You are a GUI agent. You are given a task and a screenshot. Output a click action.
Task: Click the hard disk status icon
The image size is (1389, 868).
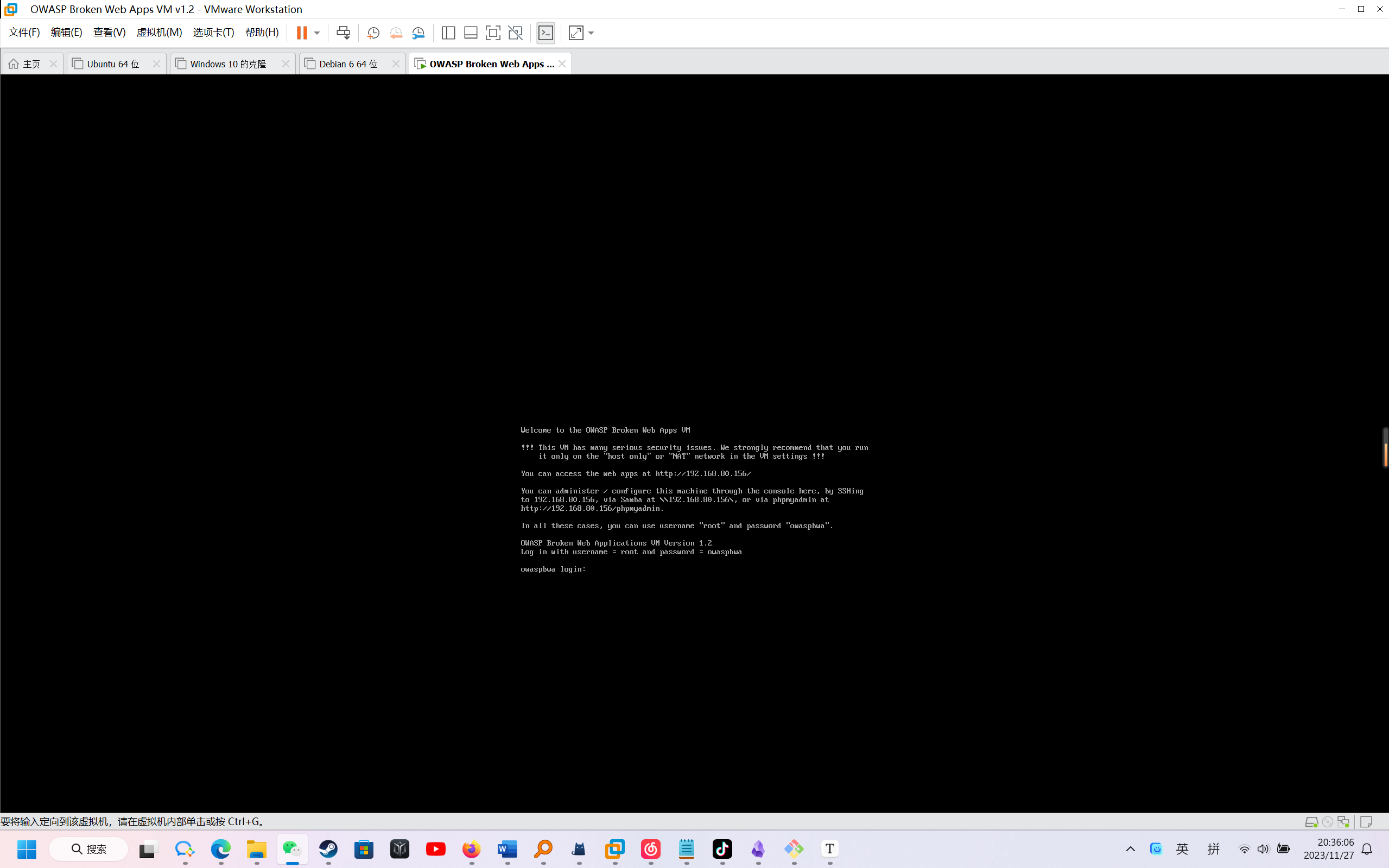tap(1311, 822)
